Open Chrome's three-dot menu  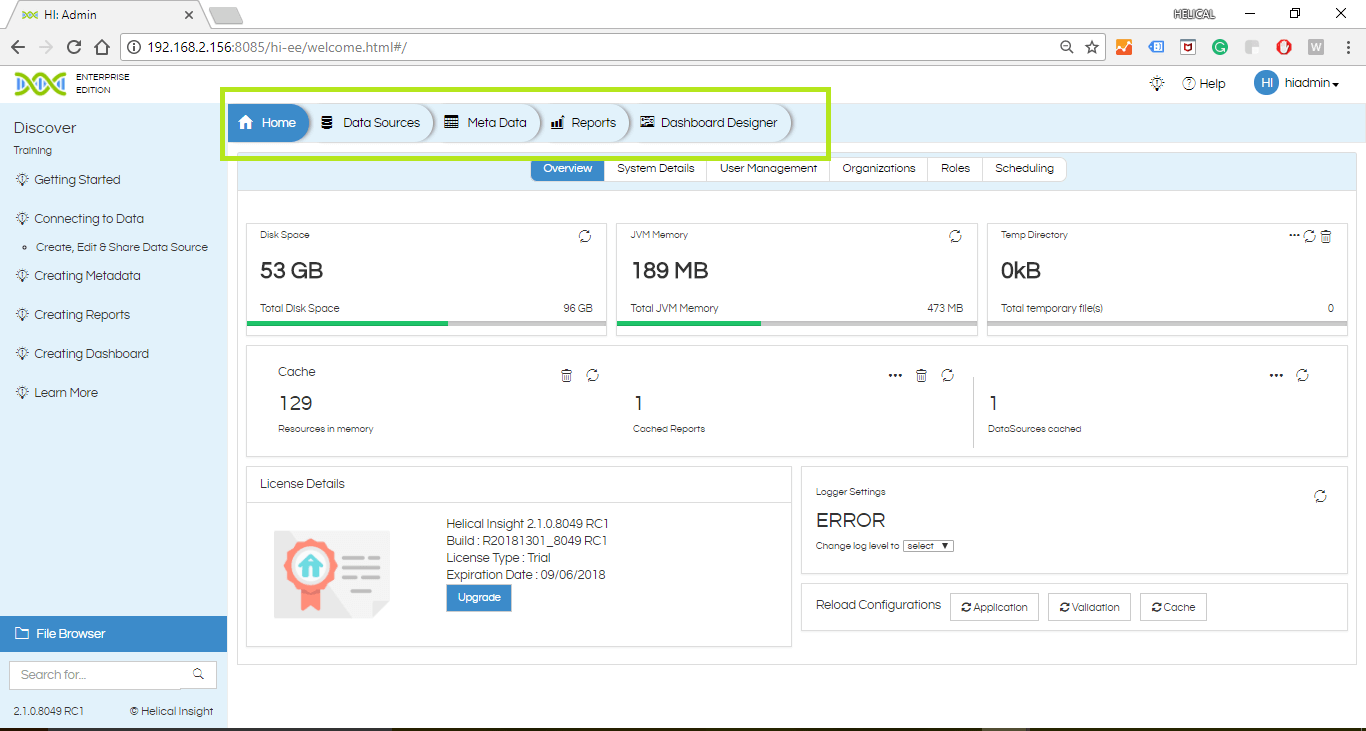(1346, 47)
